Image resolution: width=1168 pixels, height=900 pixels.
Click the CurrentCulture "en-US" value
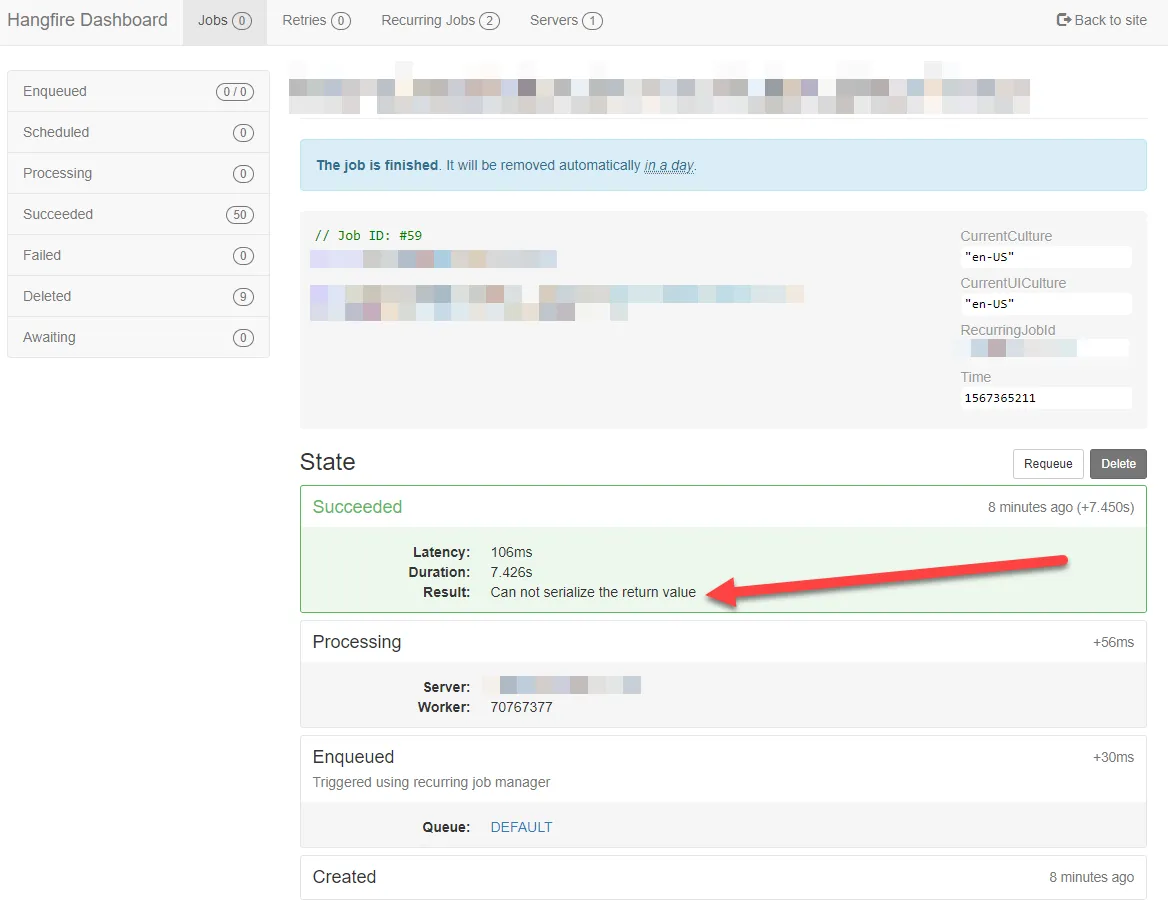(1045, 257)
